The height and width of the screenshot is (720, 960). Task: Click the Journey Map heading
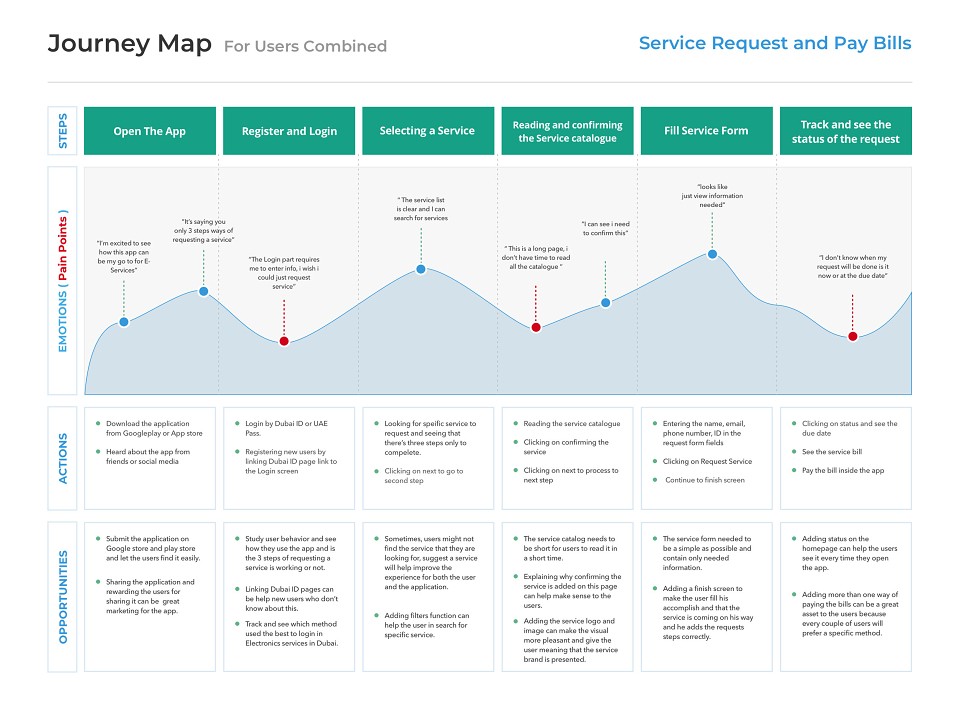click(x=130, y=43)
